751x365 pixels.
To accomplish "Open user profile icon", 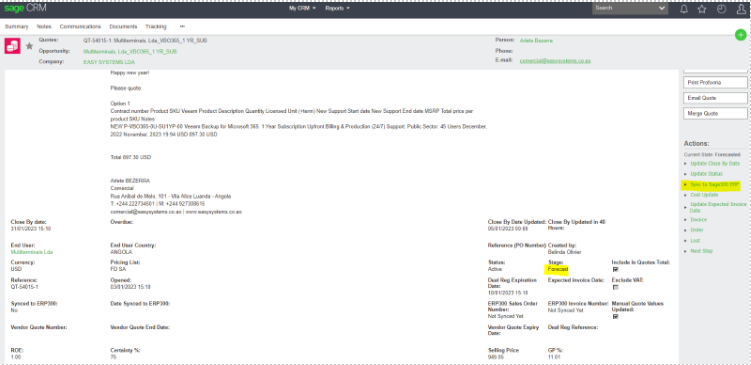I will coord(741,9).
